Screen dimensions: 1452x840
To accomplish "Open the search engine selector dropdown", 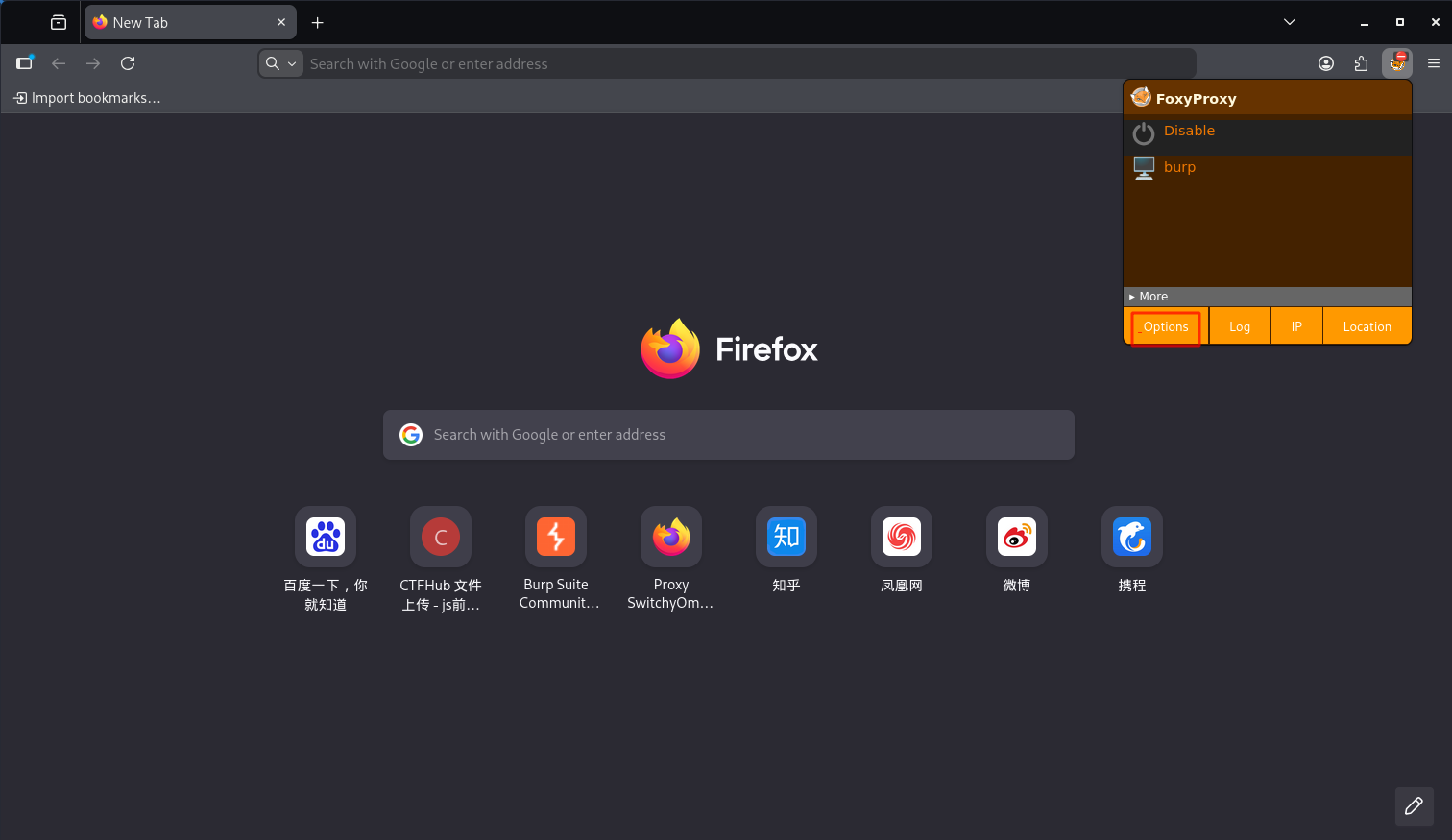I will pos(281,63).
